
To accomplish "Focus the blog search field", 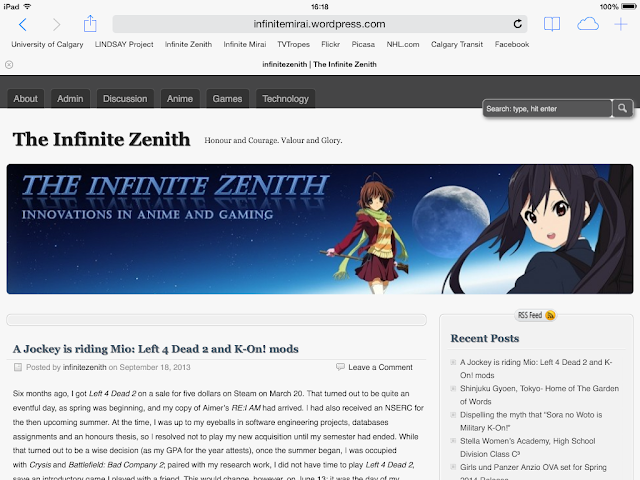I will pyautogui.click(x=547, y=109).
